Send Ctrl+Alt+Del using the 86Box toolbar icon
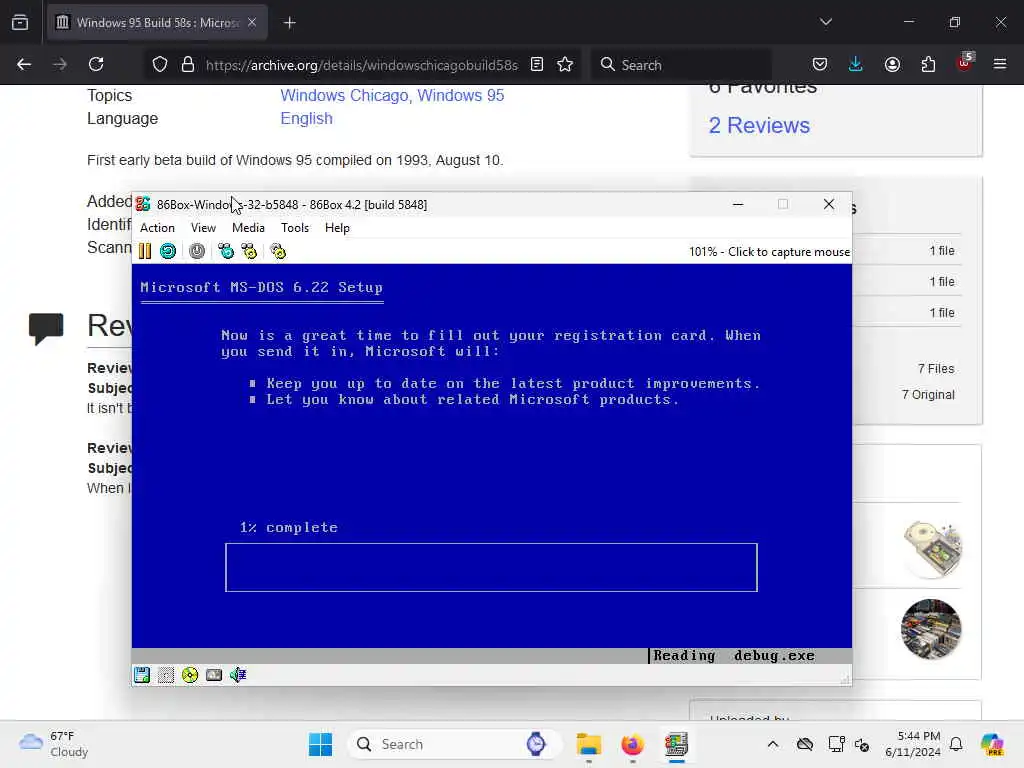This screenshot has width=1024, height=768. point(226,251)
